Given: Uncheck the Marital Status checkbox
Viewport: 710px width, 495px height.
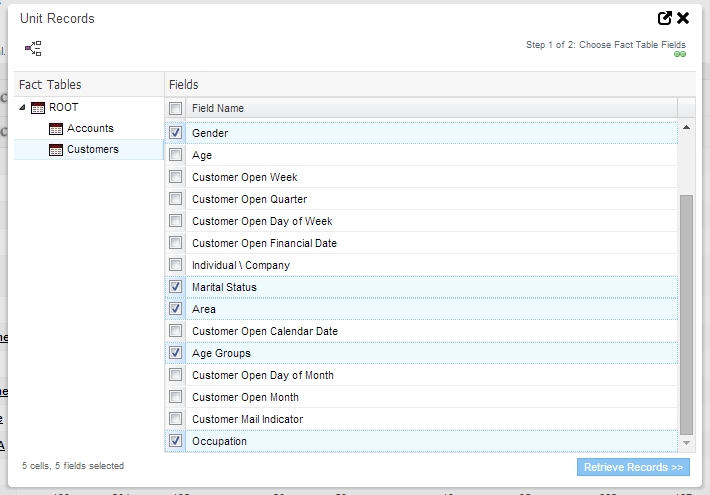Looking at the screenshot, I should click(x=176, y=287).
